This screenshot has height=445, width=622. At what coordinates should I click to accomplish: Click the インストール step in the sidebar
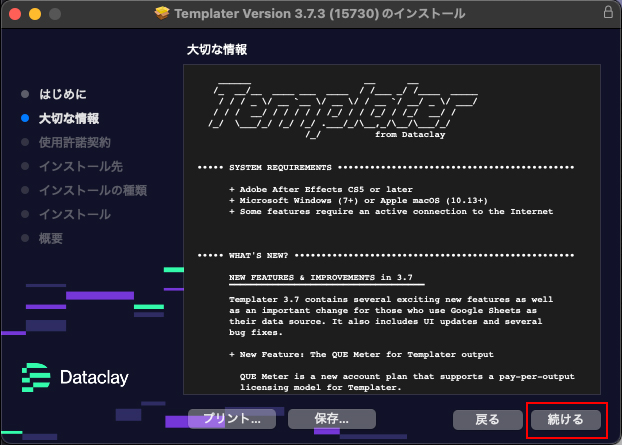[74, 214]
